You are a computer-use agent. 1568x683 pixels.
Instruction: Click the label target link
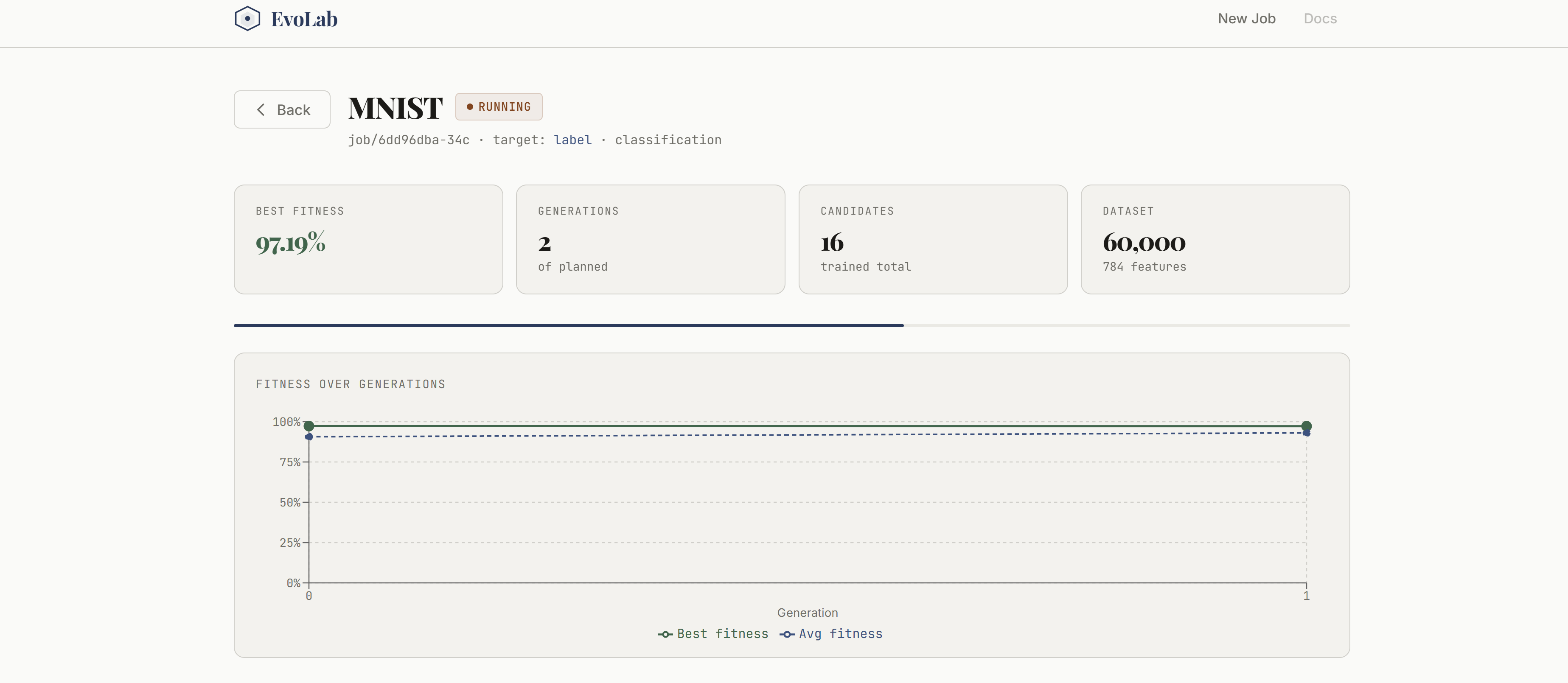pos(572,140)
